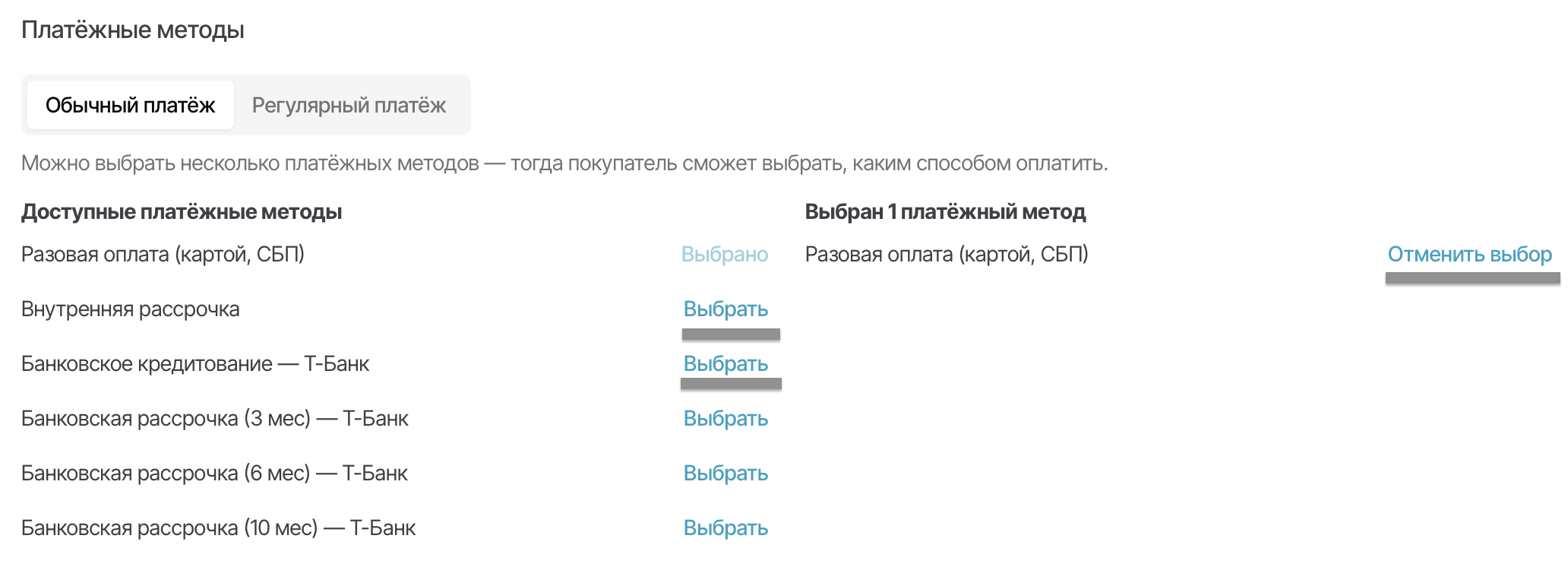Click the Банковская рассрочка (10 мес) label
The height and width of the screenshot is (564, 1568).
(219, 528)
